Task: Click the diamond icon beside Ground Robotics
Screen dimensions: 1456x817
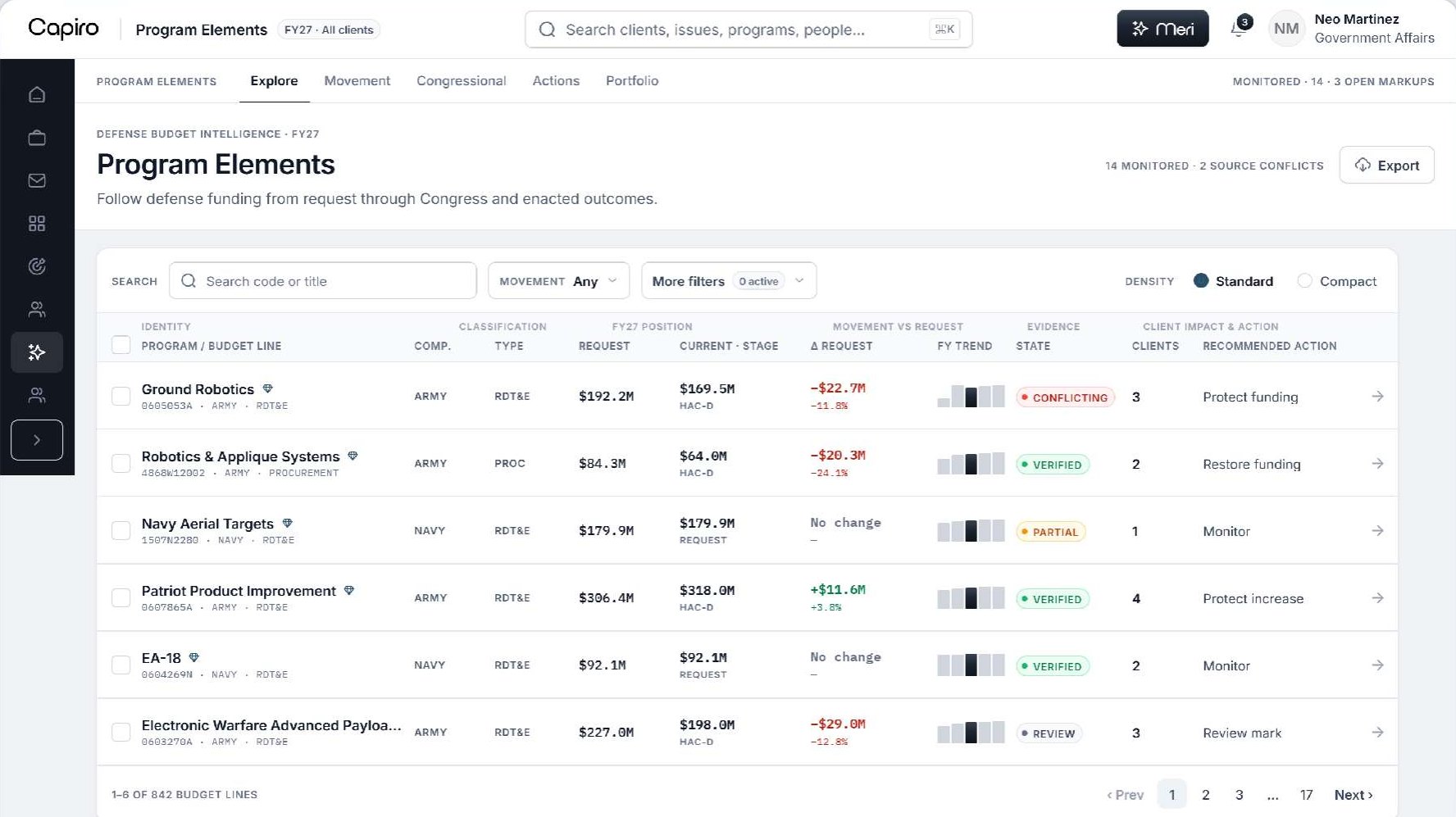Action: (267, 388)
